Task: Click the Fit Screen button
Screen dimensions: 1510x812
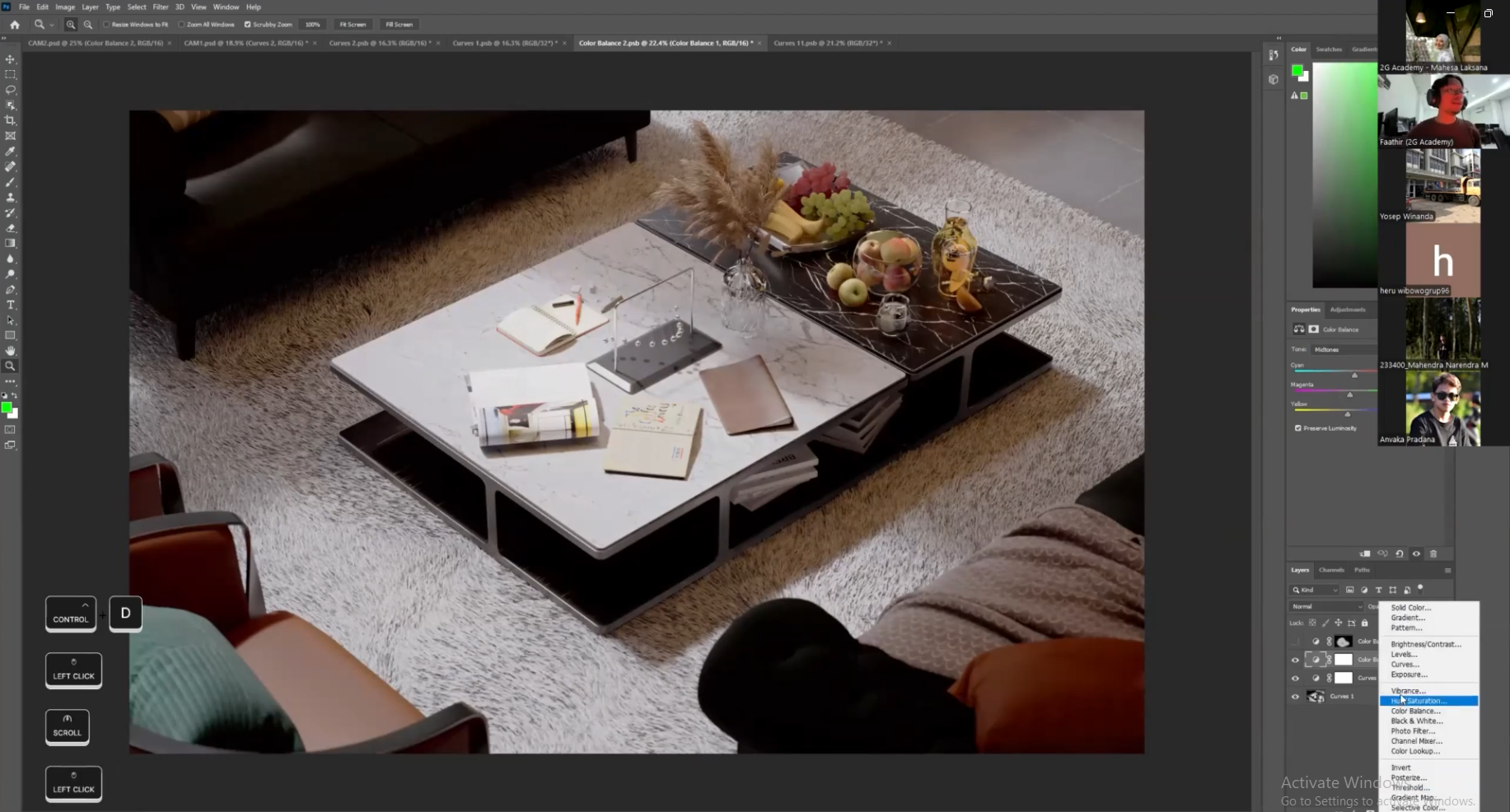Action: pyautogui.click(x=353, y=24)
